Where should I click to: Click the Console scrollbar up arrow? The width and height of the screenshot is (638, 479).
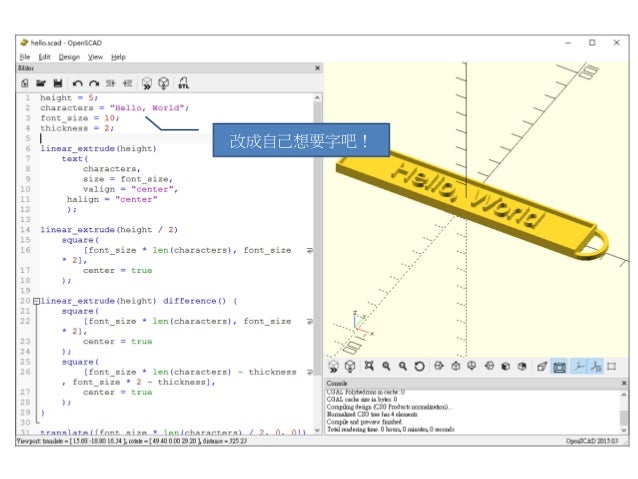pos(624,394)
